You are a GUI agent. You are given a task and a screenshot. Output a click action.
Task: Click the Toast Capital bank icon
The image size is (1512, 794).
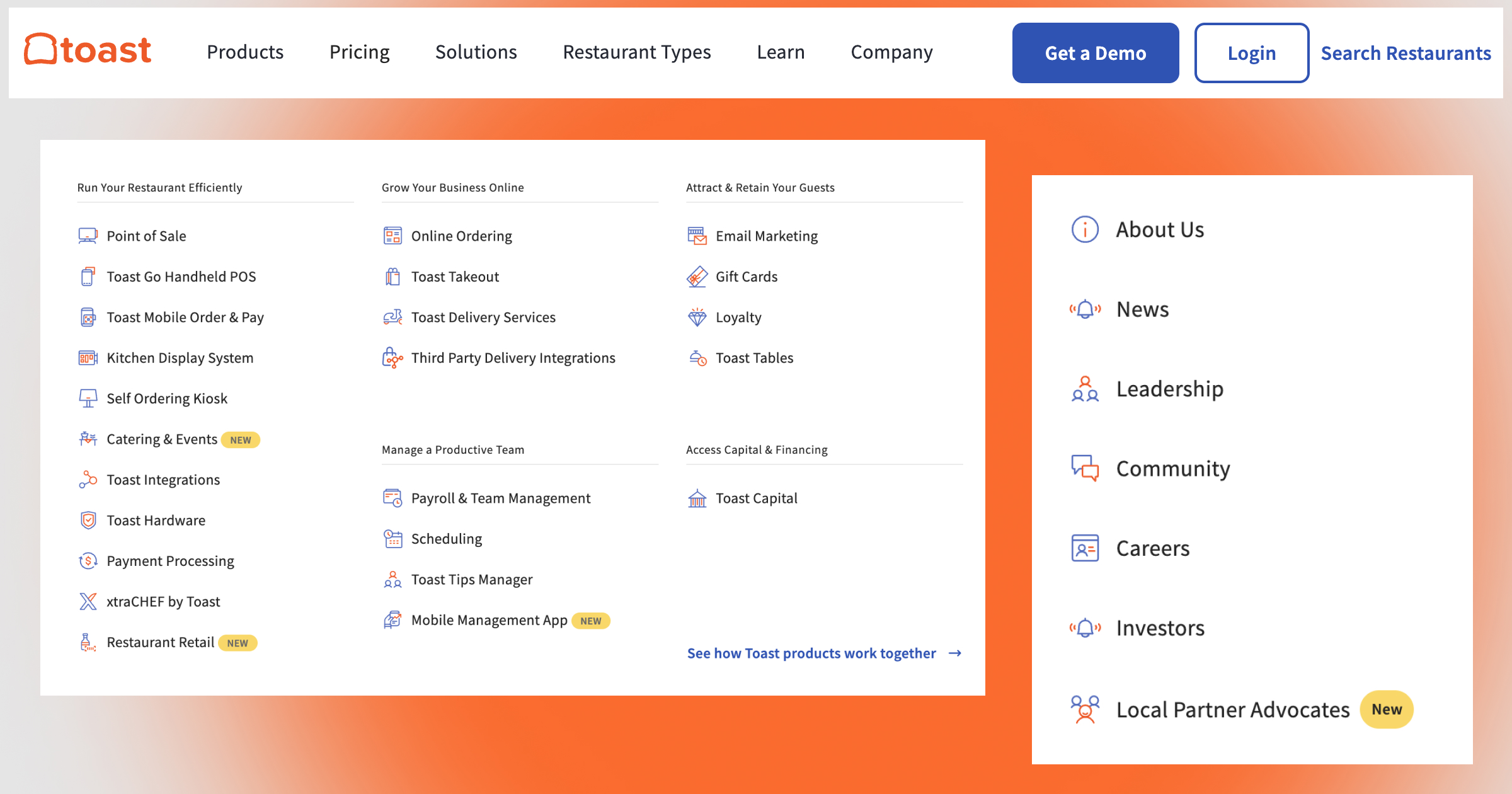point(697,498)
